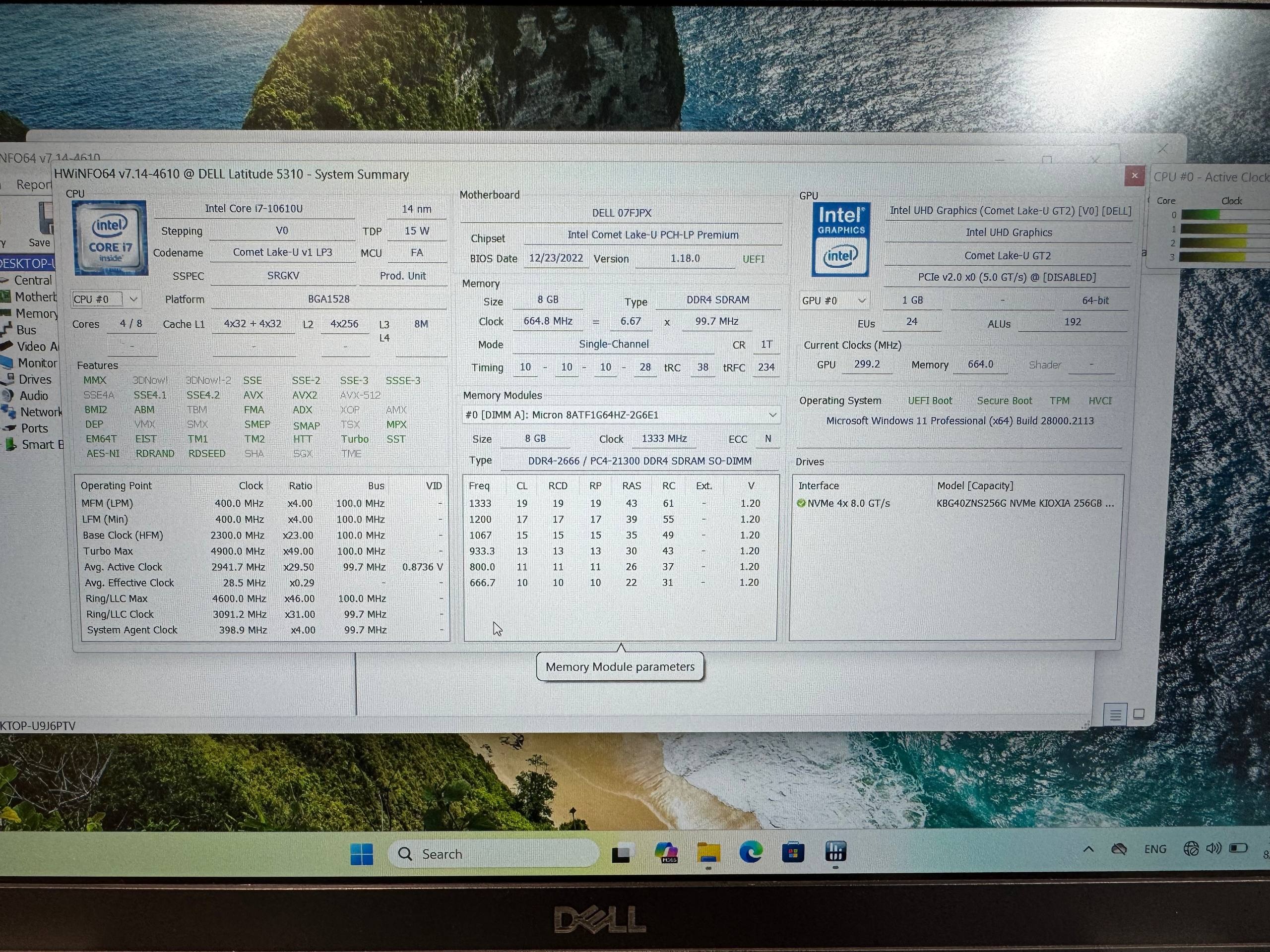
Task: Click "Intel Comet Lake-U PCH-LP Premium" chipset value
Action: [x=653, y=236]
